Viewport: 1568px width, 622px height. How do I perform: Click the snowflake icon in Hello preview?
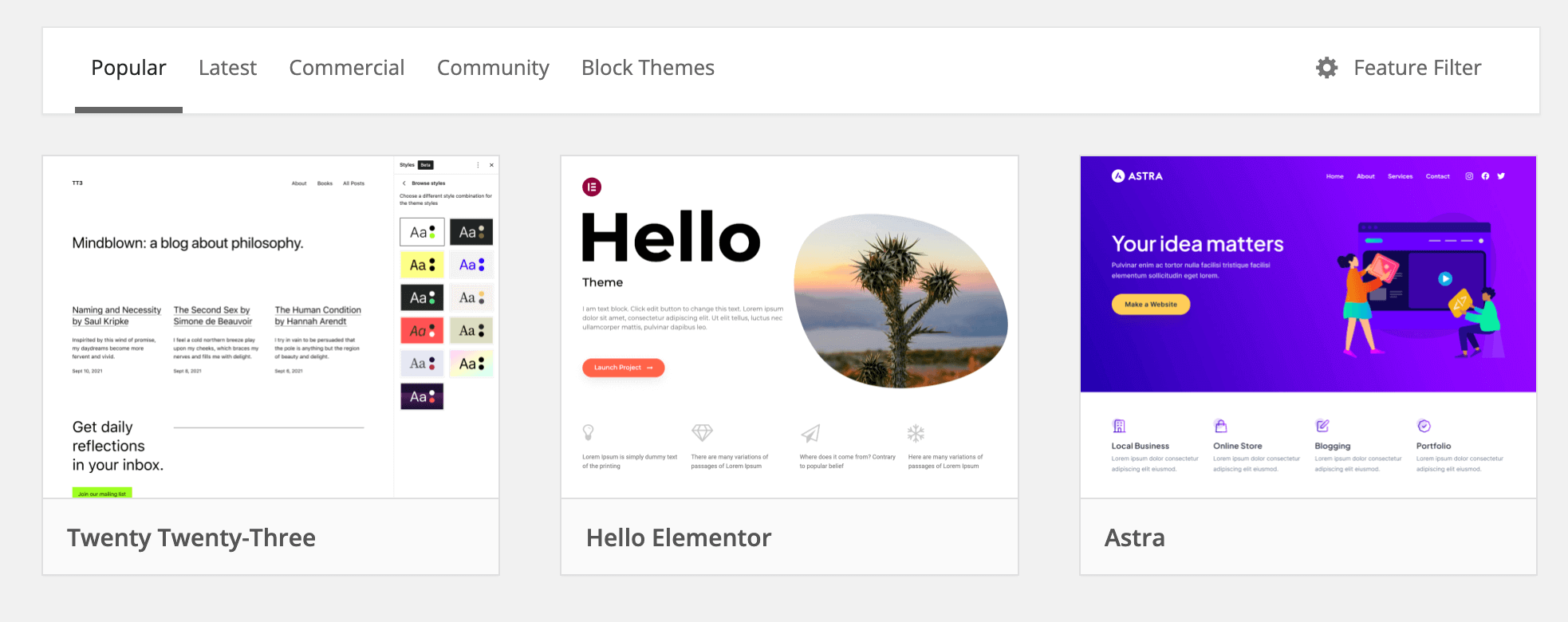[916, 433]
